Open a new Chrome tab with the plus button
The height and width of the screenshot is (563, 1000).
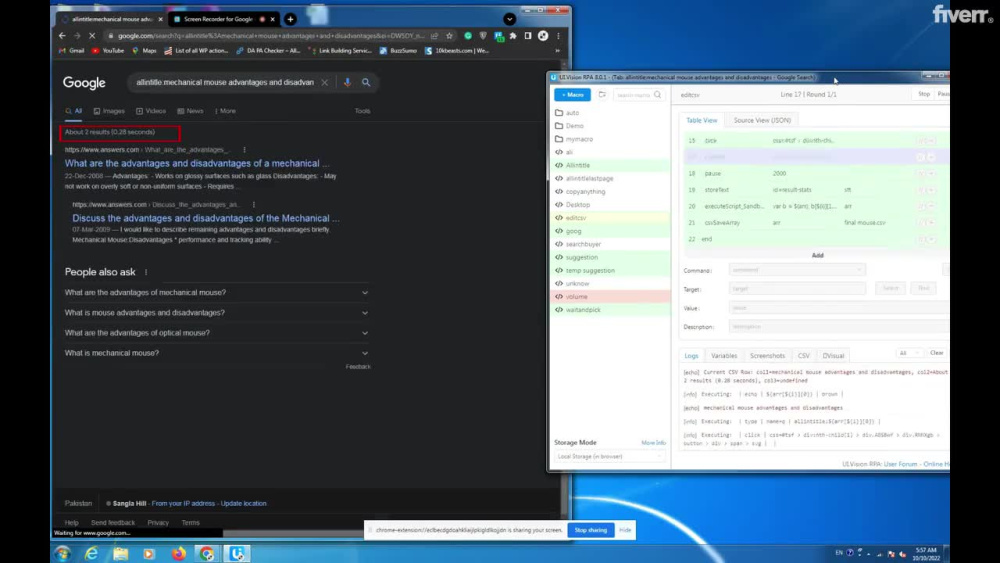tap(290, 19)
